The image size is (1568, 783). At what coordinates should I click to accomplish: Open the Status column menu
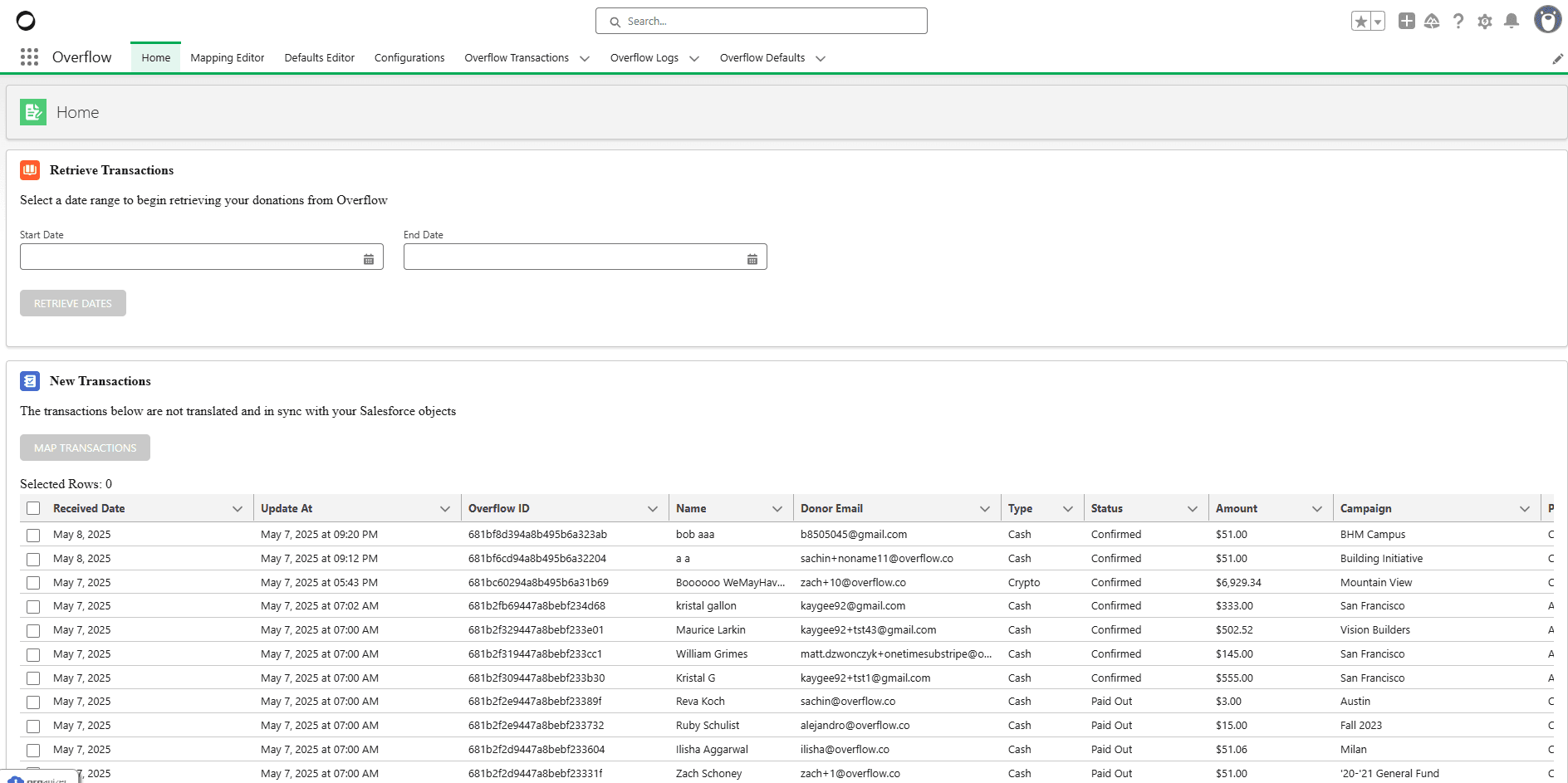tap(1193, 509)
